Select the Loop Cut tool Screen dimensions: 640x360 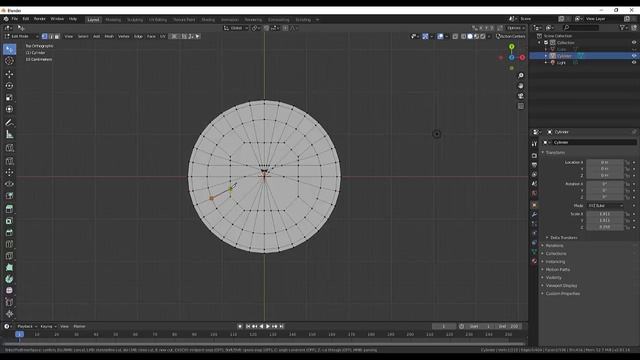(9, 244)
